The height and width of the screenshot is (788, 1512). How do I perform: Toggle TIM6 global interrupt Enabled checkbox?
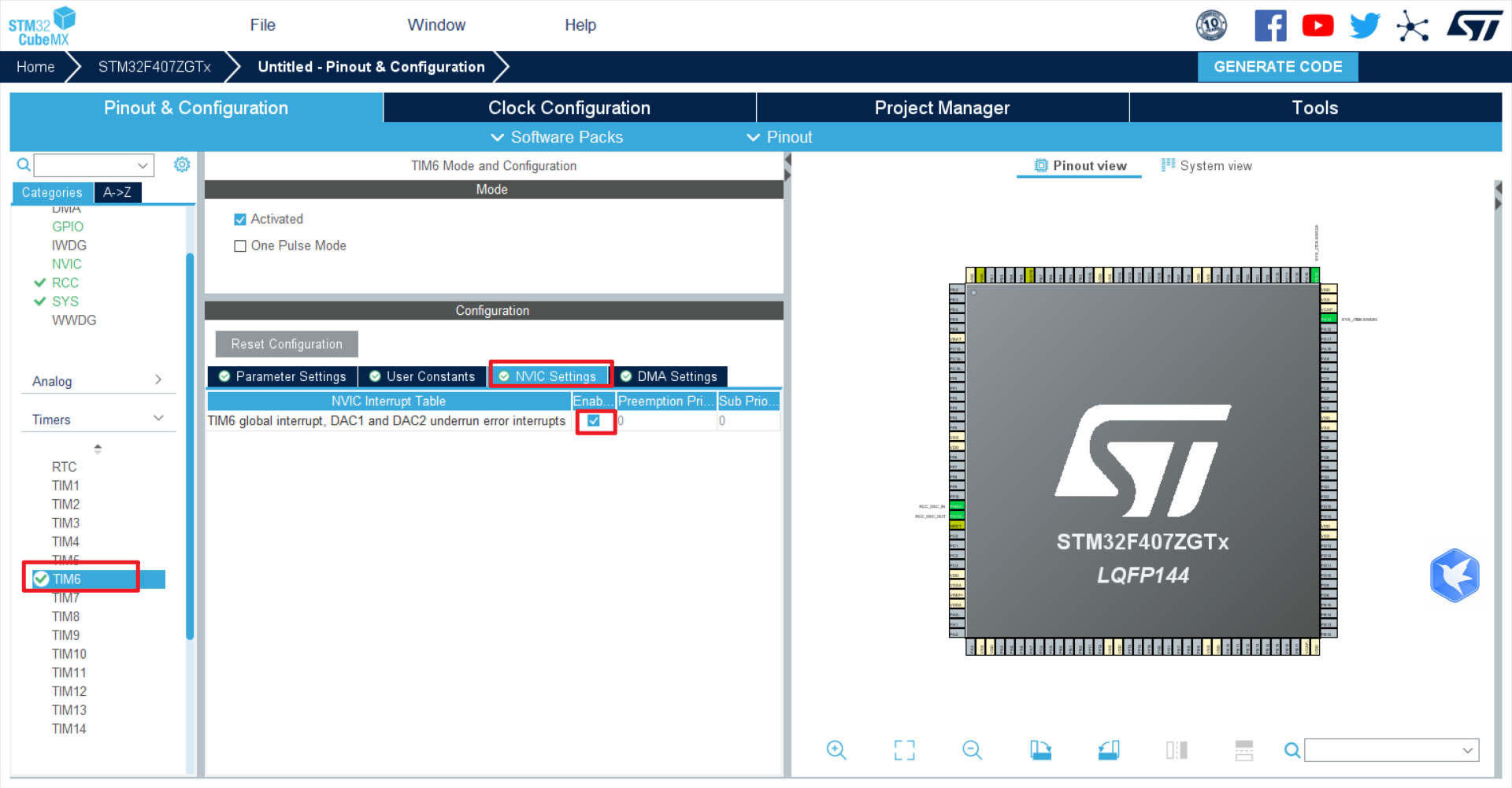coord(594,421)
